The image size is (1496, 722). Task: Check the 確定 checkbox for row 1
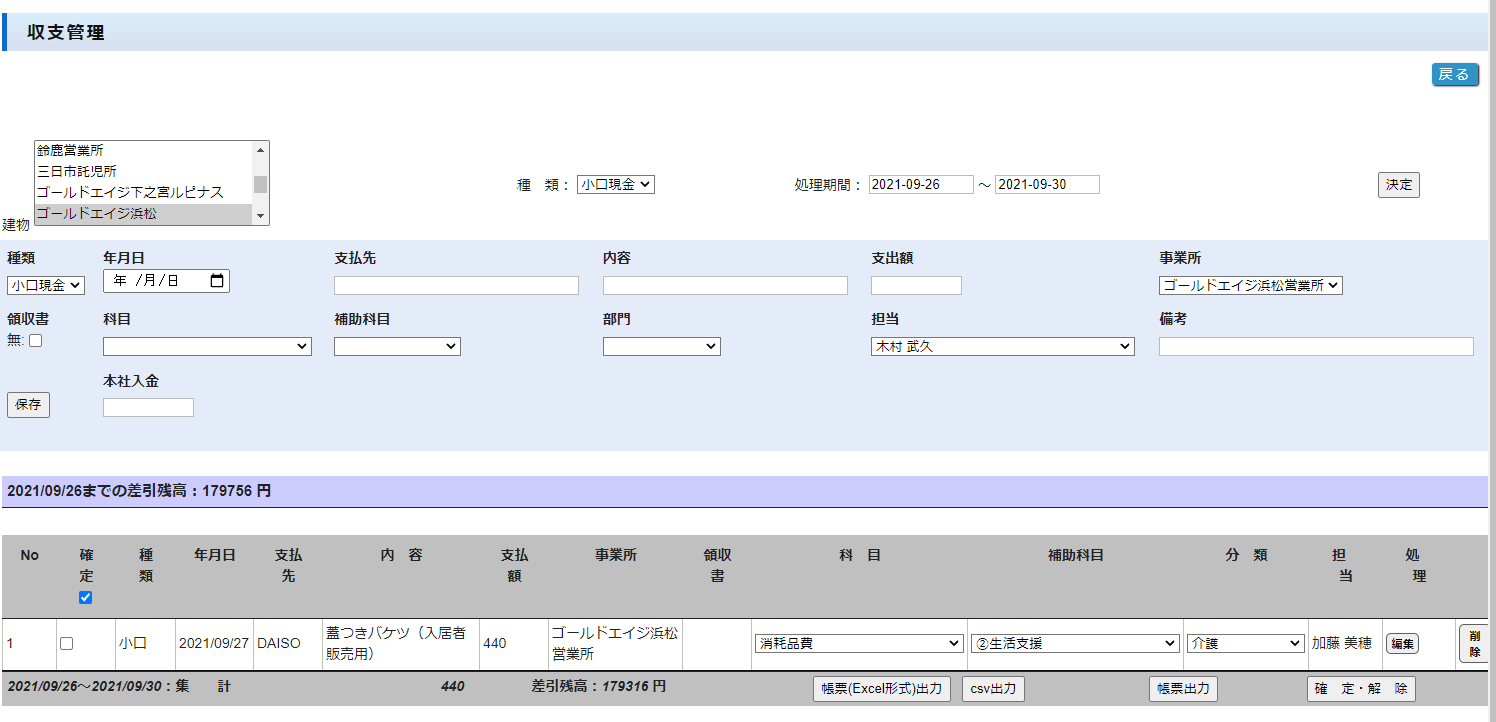[66, 644]
